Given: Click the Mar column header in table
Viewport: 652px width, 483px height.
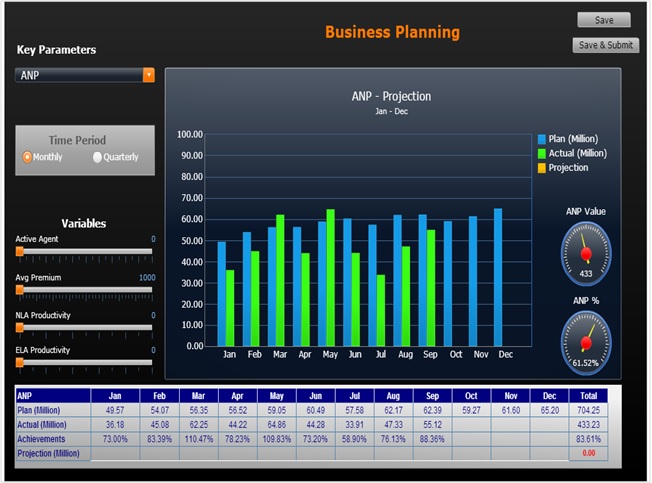Looking at the screenshot, I should (x=198, y=395).
